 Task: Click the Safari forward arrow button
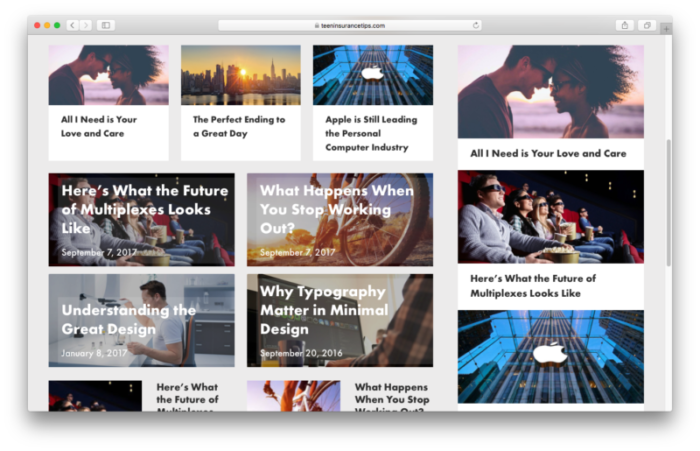[85, 25]
